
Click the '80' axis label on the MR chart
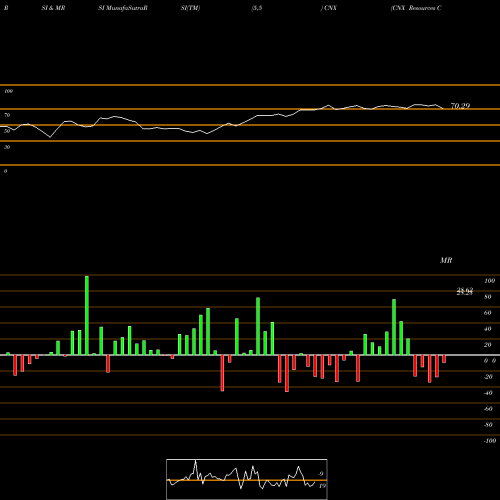(x=488, y=297)
